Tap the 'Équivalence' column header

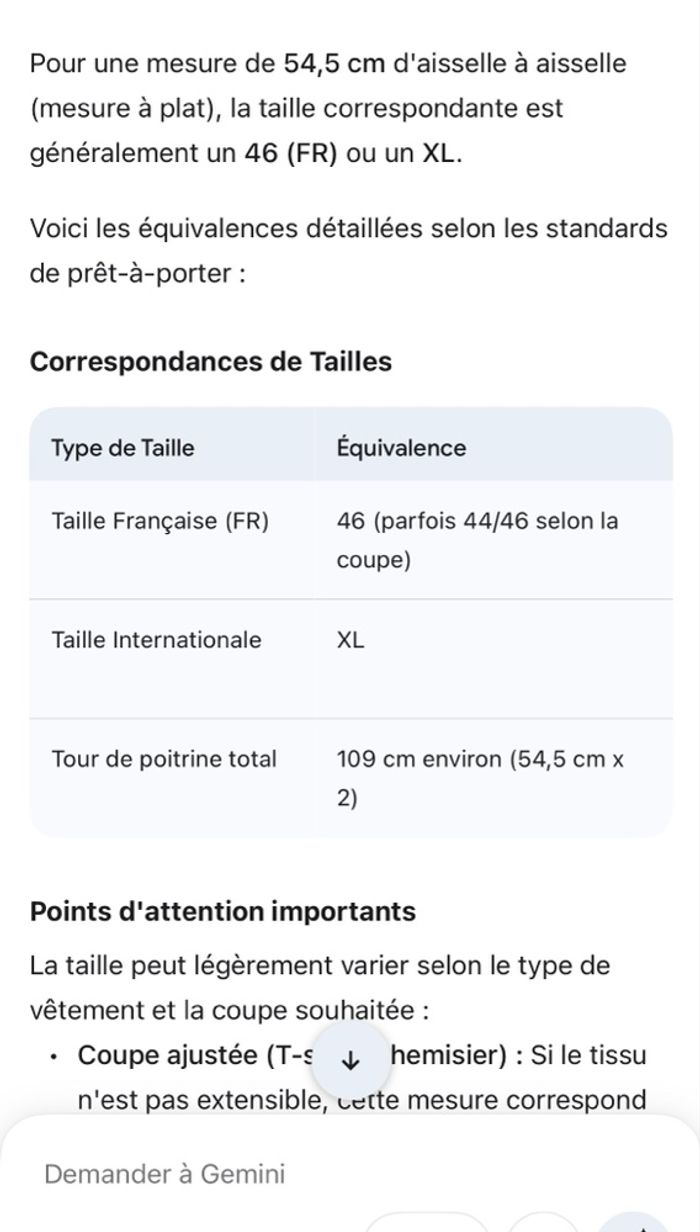[x=401, y=448]
